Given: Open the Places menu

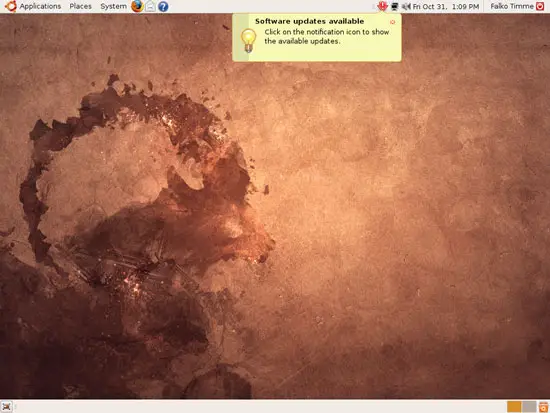Looking at the screenshot, I should tap(80, 6).
